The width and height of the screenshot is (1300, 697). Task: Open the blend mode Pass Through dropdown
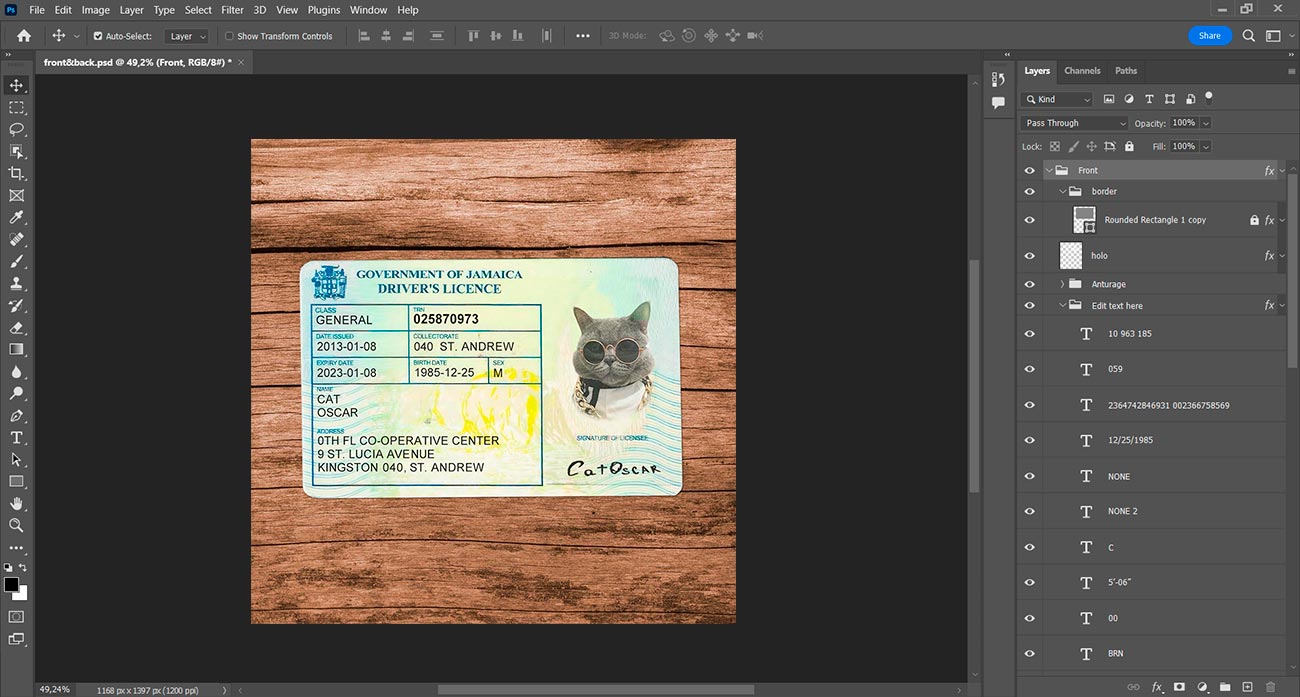tap(1074, 123)
